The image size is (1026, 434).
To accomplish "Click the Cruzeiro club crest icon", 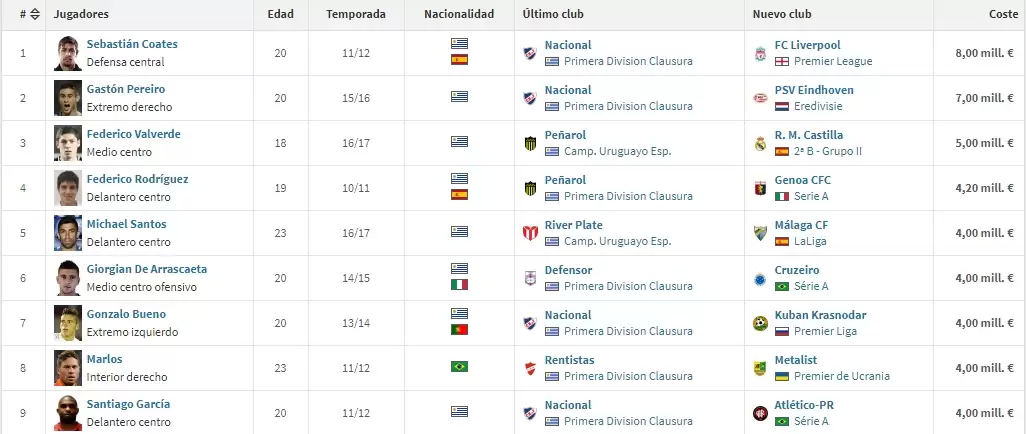I will [761, 278].
